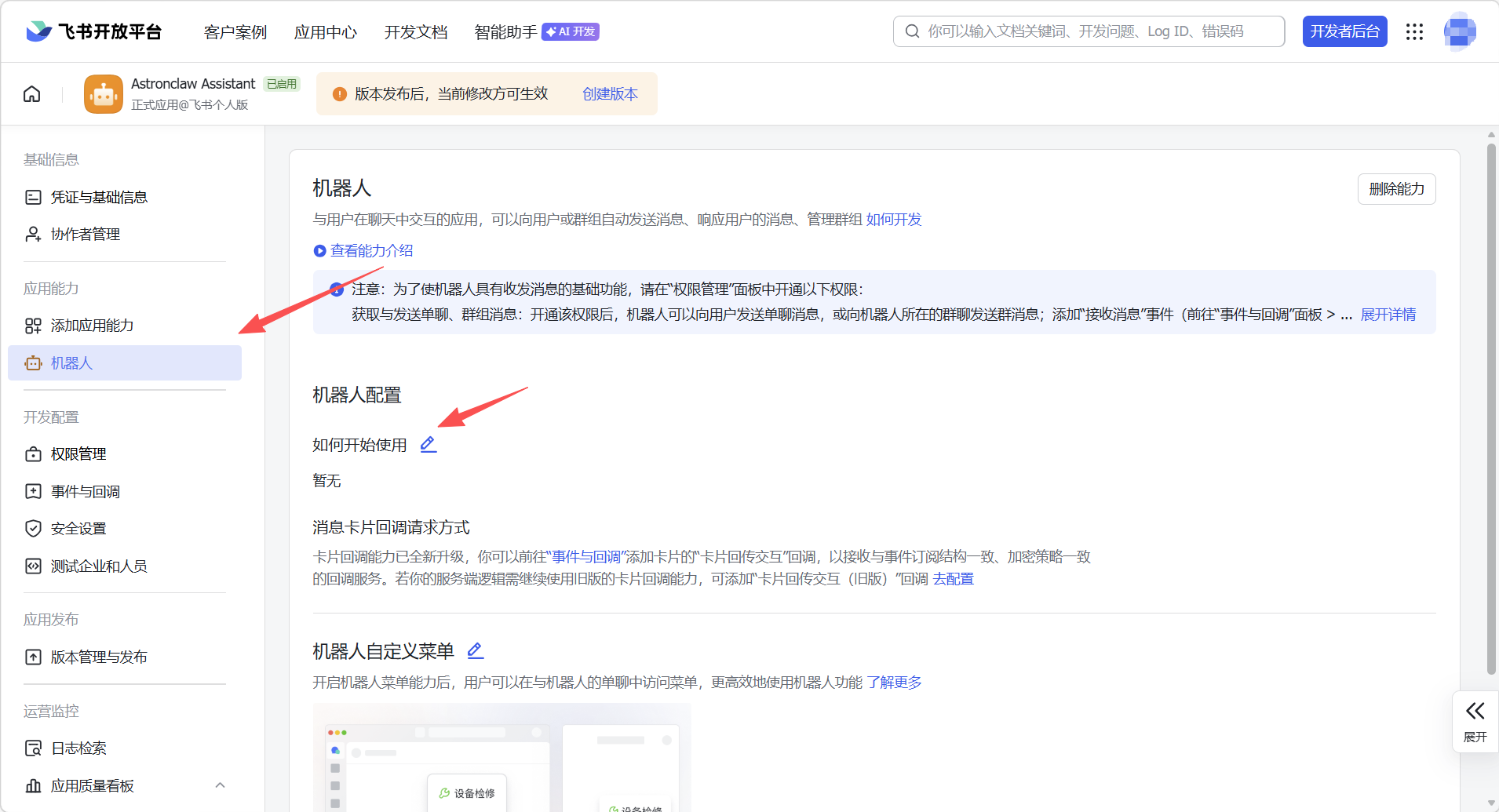Open 安全设置 from the sidebar

[x=78, y=528]
